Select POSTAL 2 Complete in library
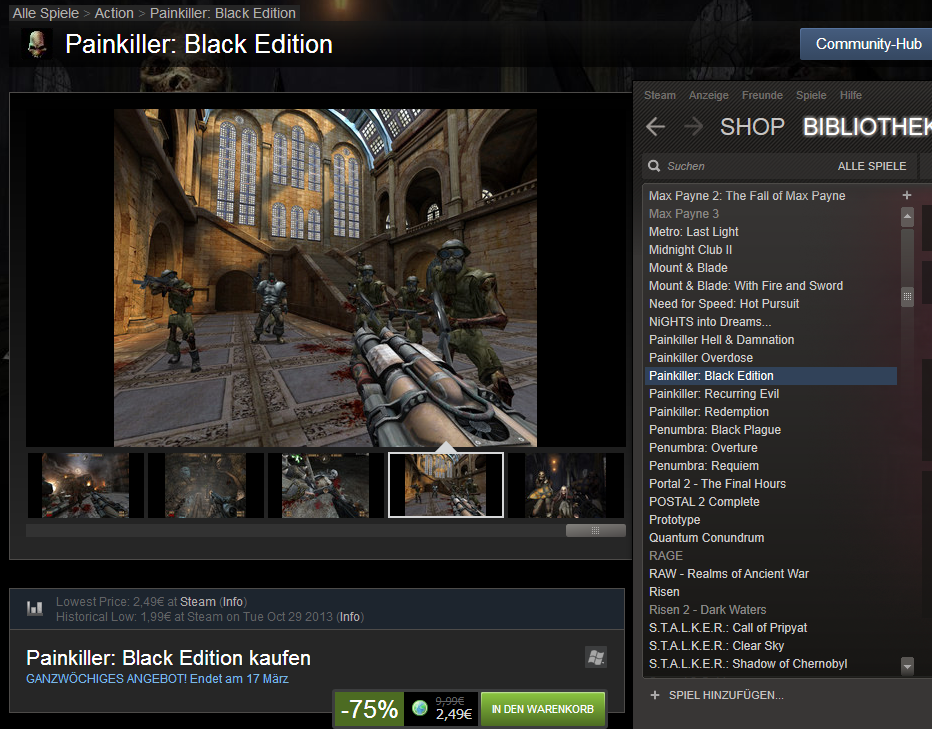The height and width of the screenshot is (729, 932). pyautogui.click(x=704, y=502)
